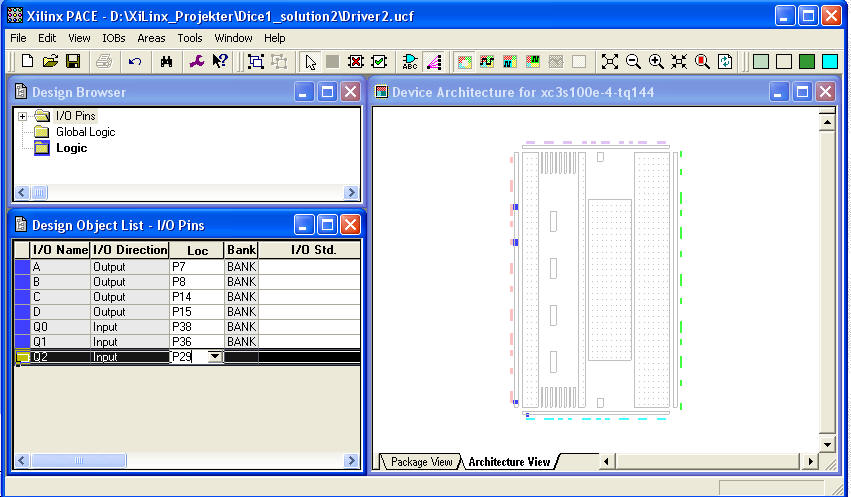Select the Q0 pin name cell
Image resolution: width=851 pixels, height=497 pixels.
60,327
